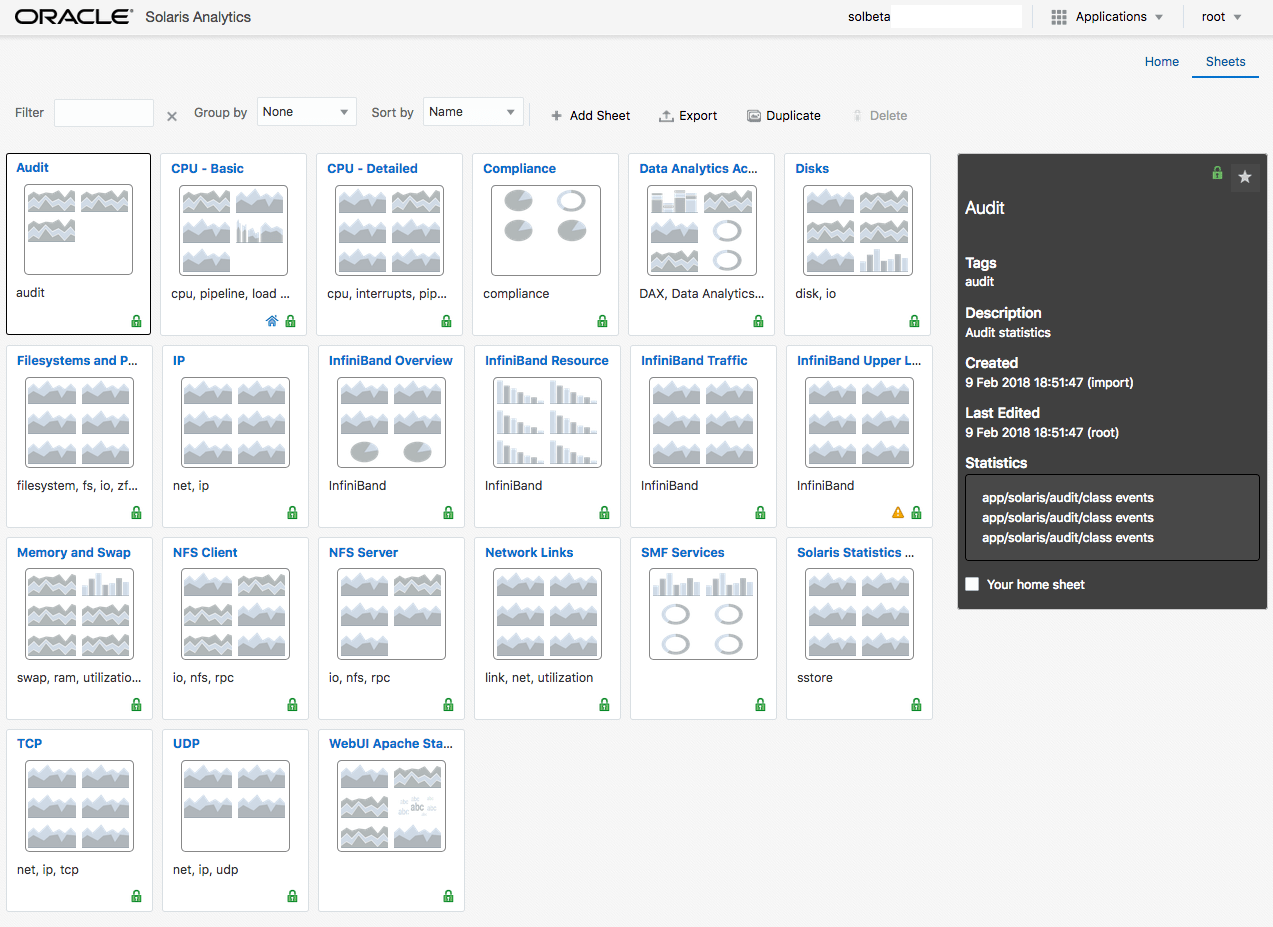Clear the filter with the X icon
1273x927 pixels.
(x=172, y=116)
